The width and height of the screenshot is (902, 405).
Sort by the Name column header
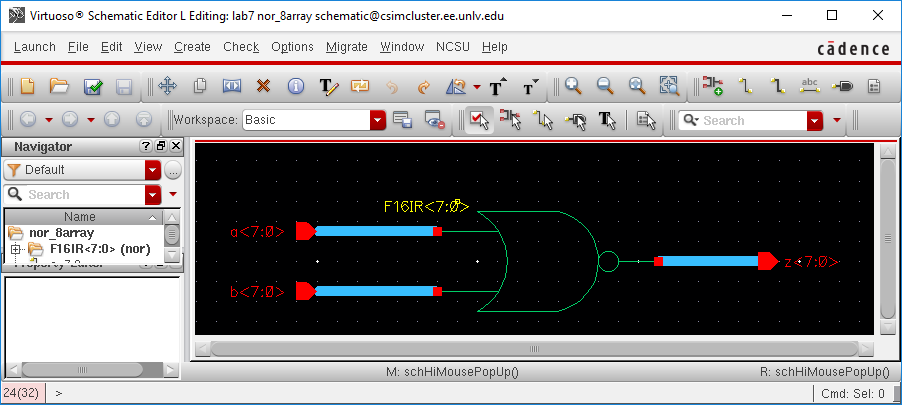85,217
